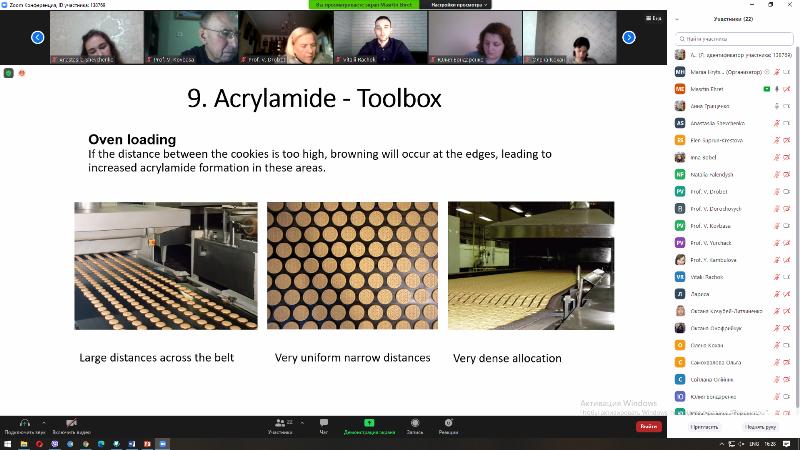Click ENG language indicator in system tray
Screen dimensions: 800x450
(x=754, y=444)
